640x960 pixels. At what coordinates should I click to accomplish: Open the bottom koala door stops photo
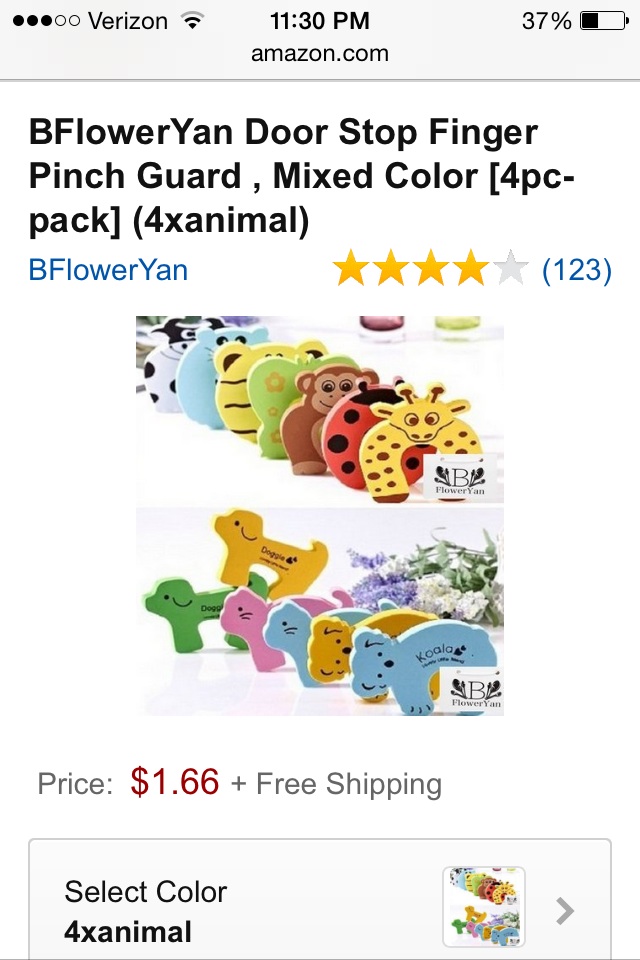click(320, 611)
